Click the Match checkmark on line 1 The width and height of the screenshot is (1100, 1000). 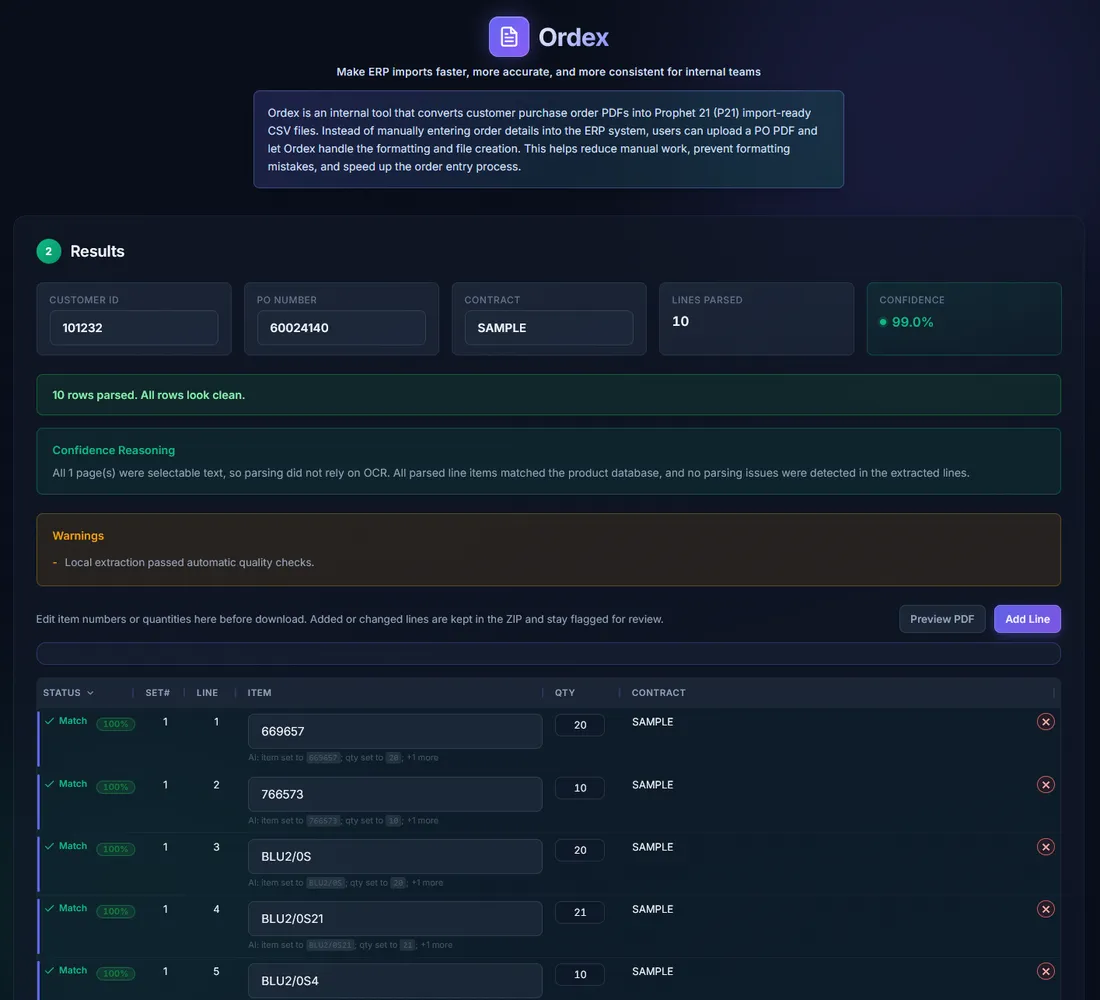click(x=49, y=721)
